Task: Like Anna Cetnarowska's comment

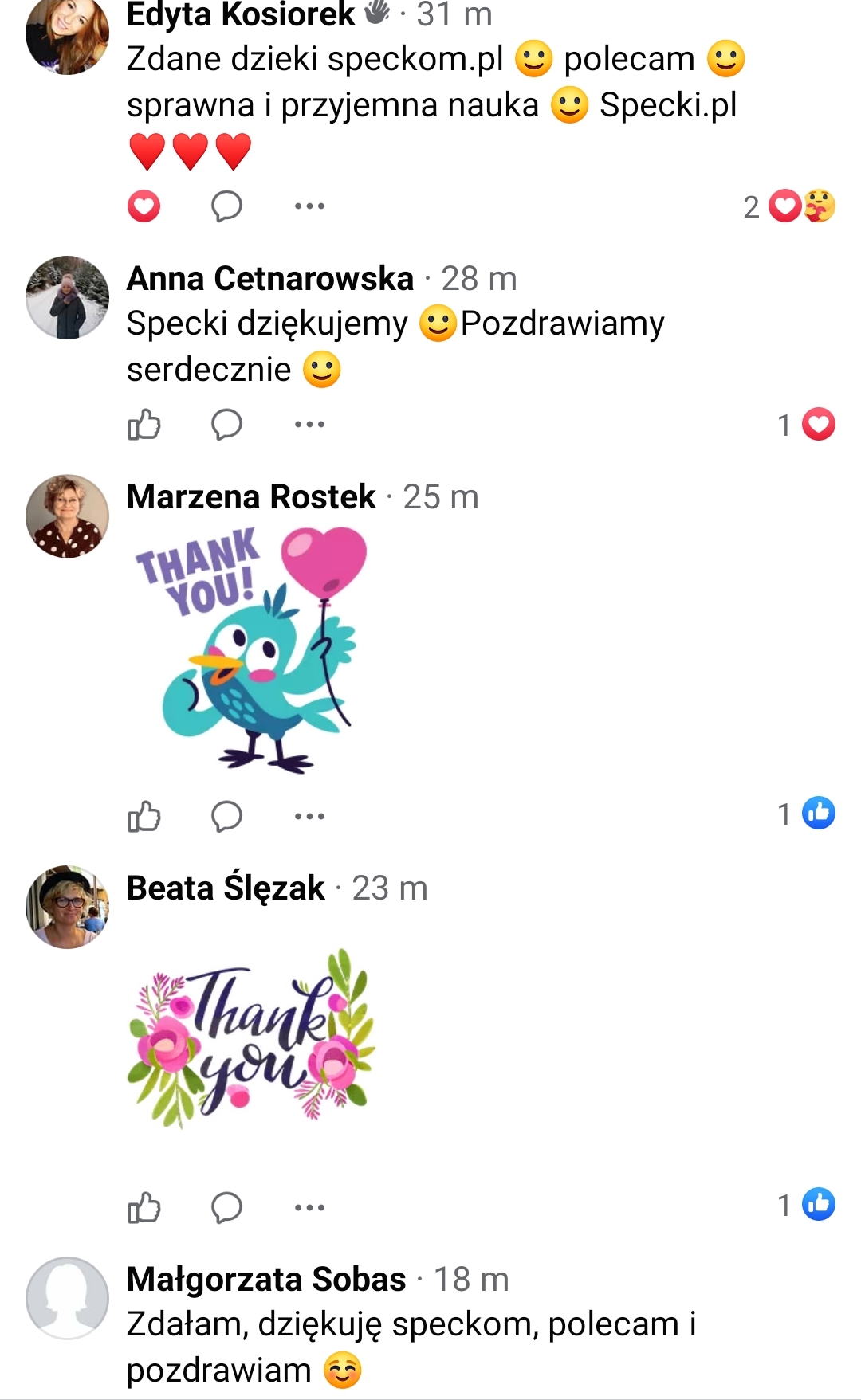Action: click(x=144, y=425)
